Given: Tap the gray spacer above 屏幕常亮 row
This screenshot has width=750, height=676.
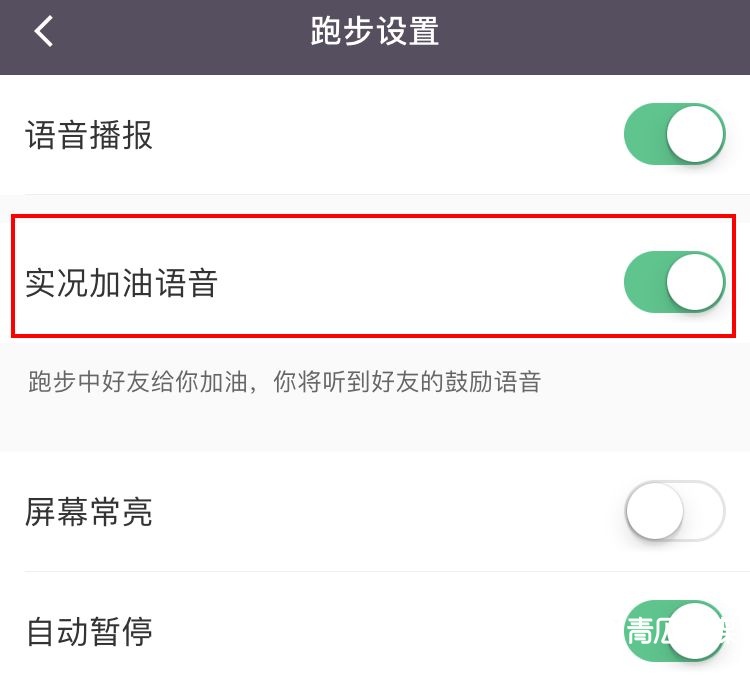Looking at the screenshot, I should tap(375, 432).
